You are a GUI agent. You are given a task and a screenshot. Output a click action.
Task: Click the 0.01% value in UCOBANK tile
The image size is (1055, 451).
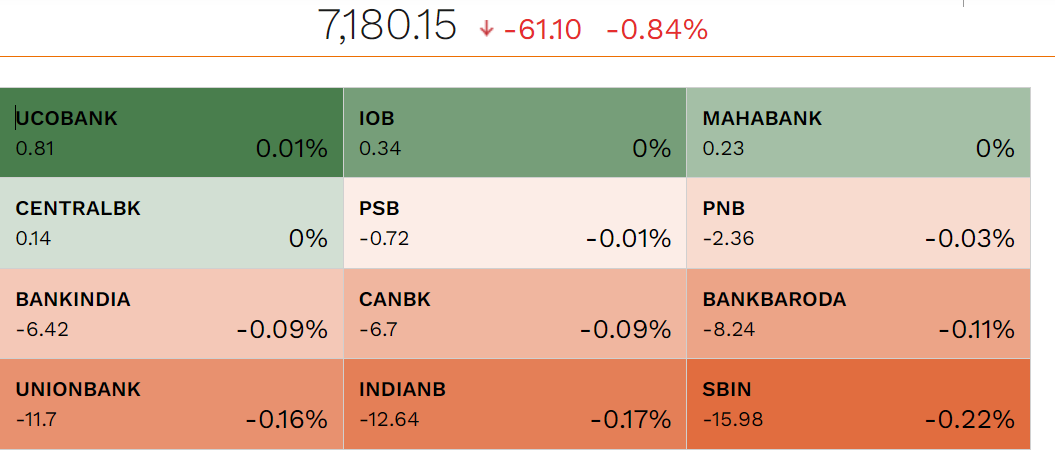click(291, 150)
